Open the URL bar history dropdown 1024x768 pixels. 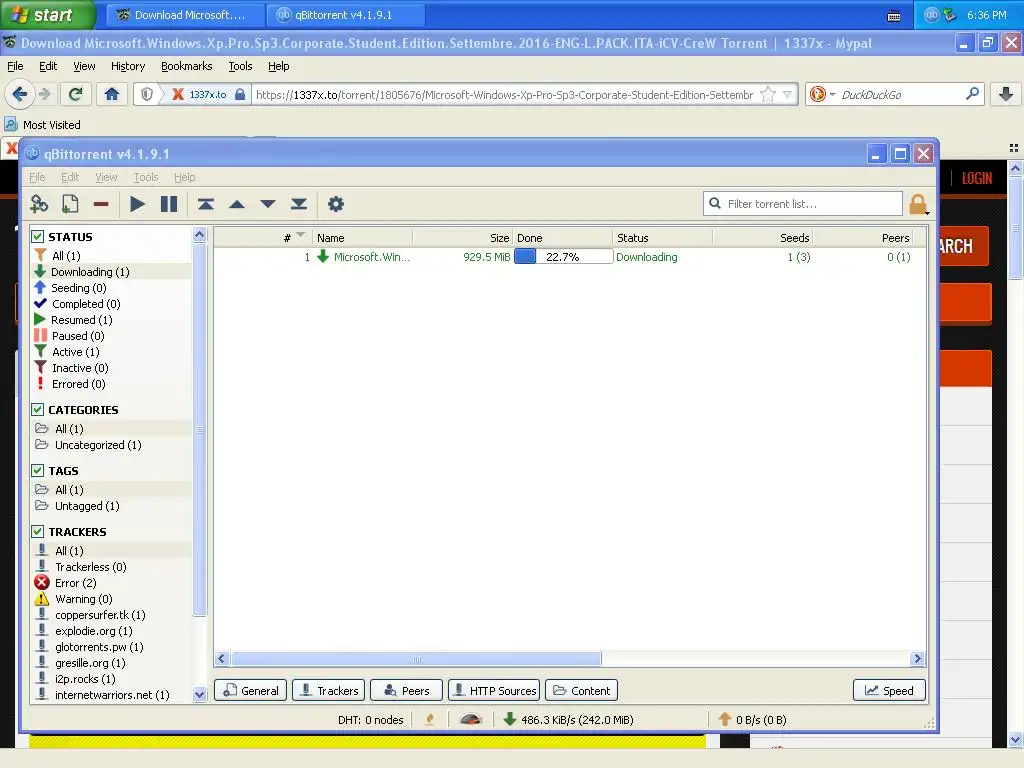788,95
